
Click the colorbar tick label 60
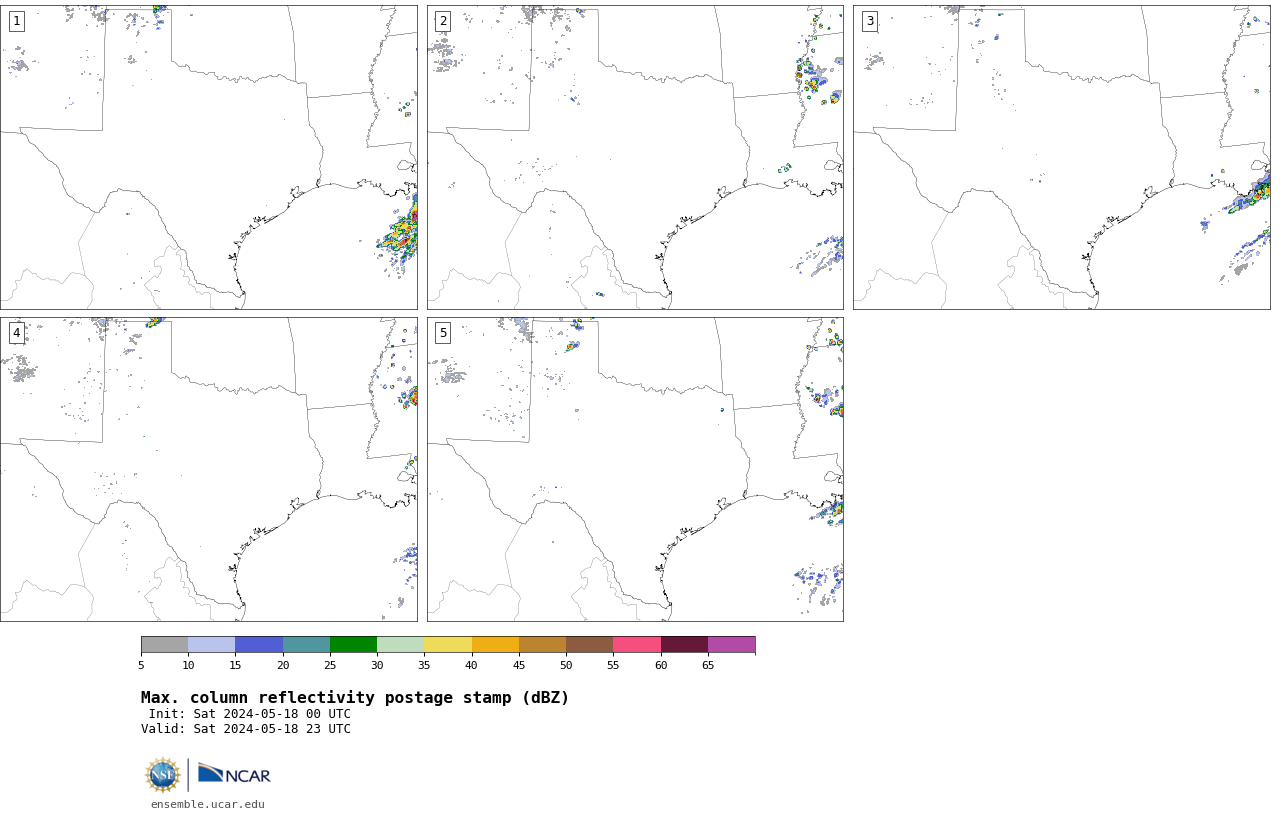click(661, 665)
